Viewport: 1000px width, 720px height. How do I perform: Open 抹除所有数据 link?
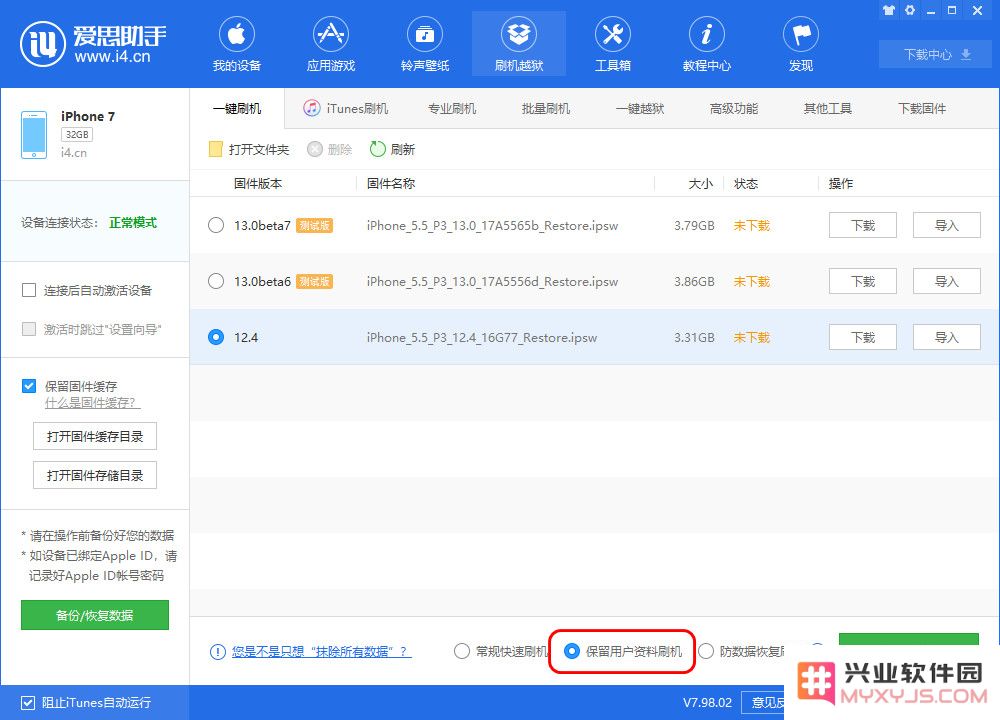point(321,652)
